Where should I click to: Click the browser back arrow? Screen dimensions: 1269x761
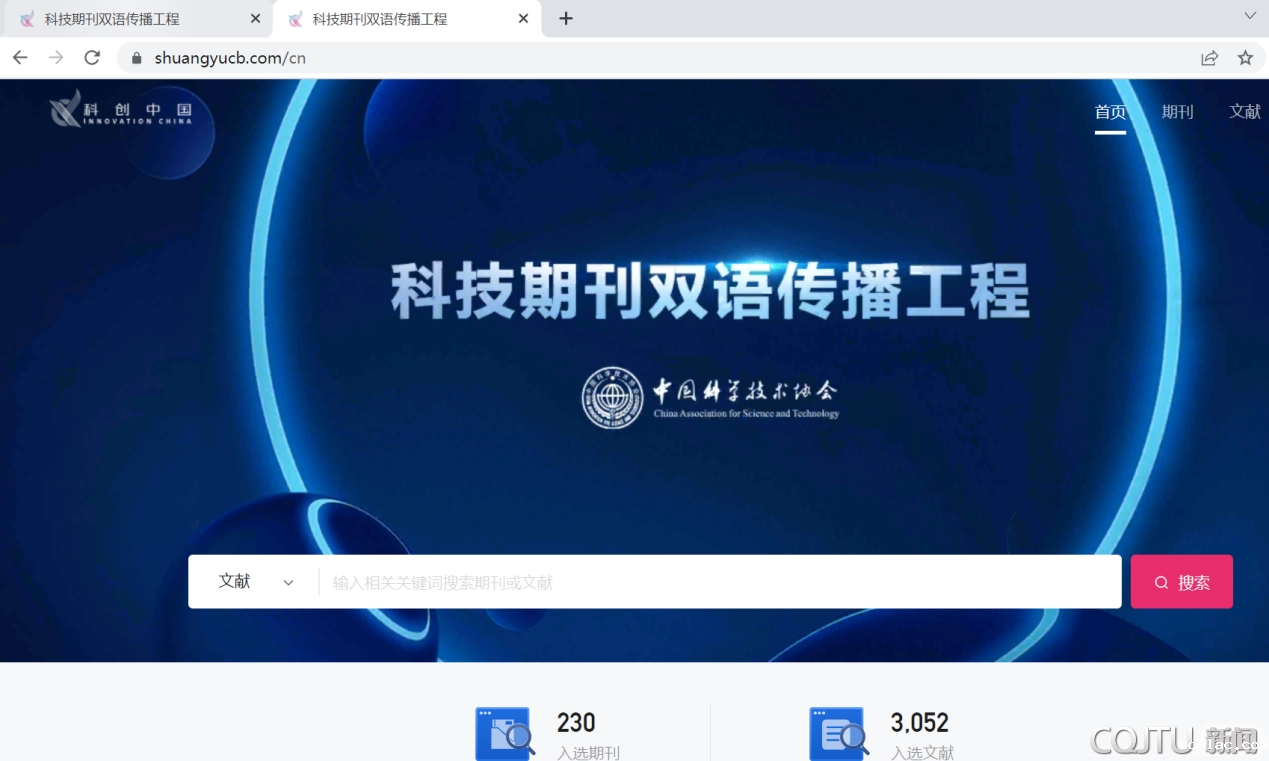[20, 58]
